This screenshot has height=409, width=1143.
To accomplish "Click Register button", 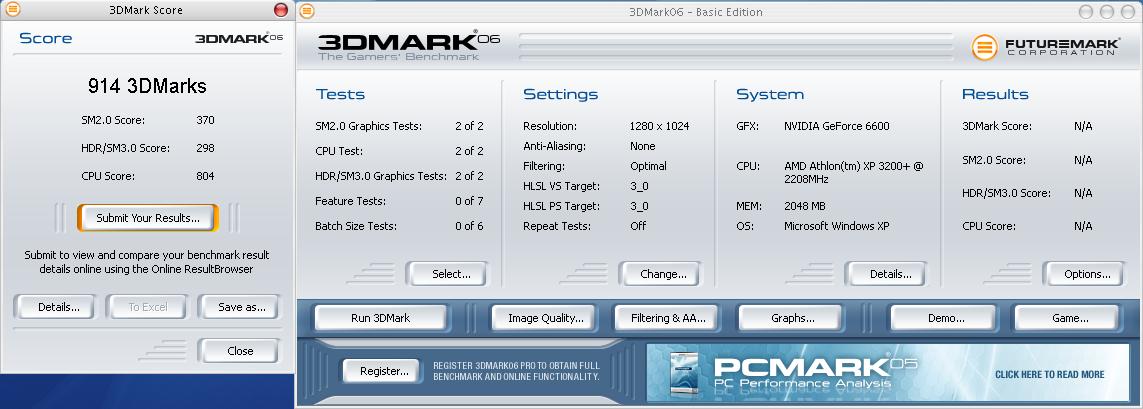I will pos(381,371).
